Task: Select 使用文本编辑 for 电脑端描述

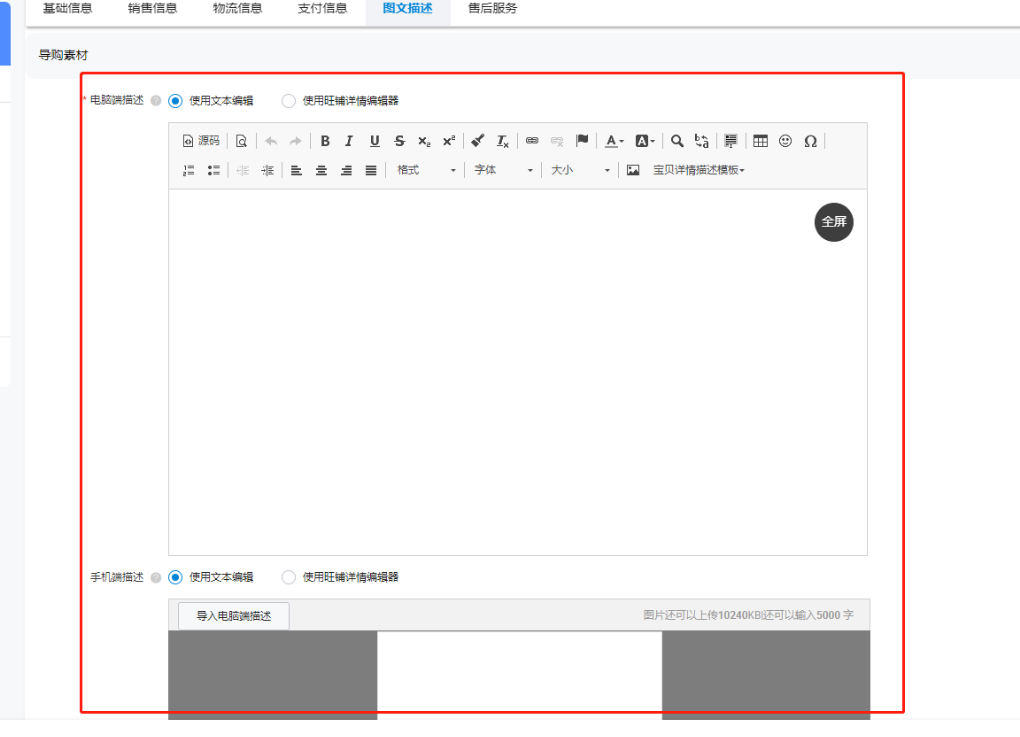Action: point(176,100)
